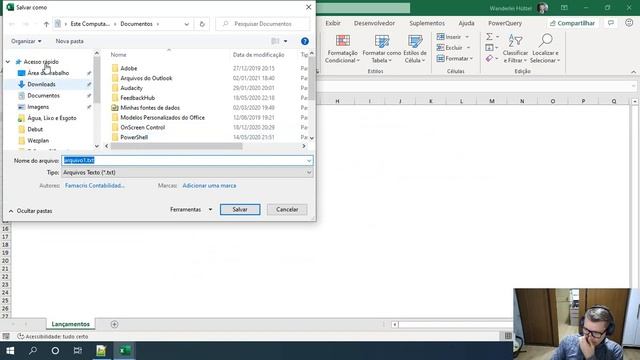Click Documentos in the breadcrumb path
The height and width of the screenshot is (360, 640).
136,24
